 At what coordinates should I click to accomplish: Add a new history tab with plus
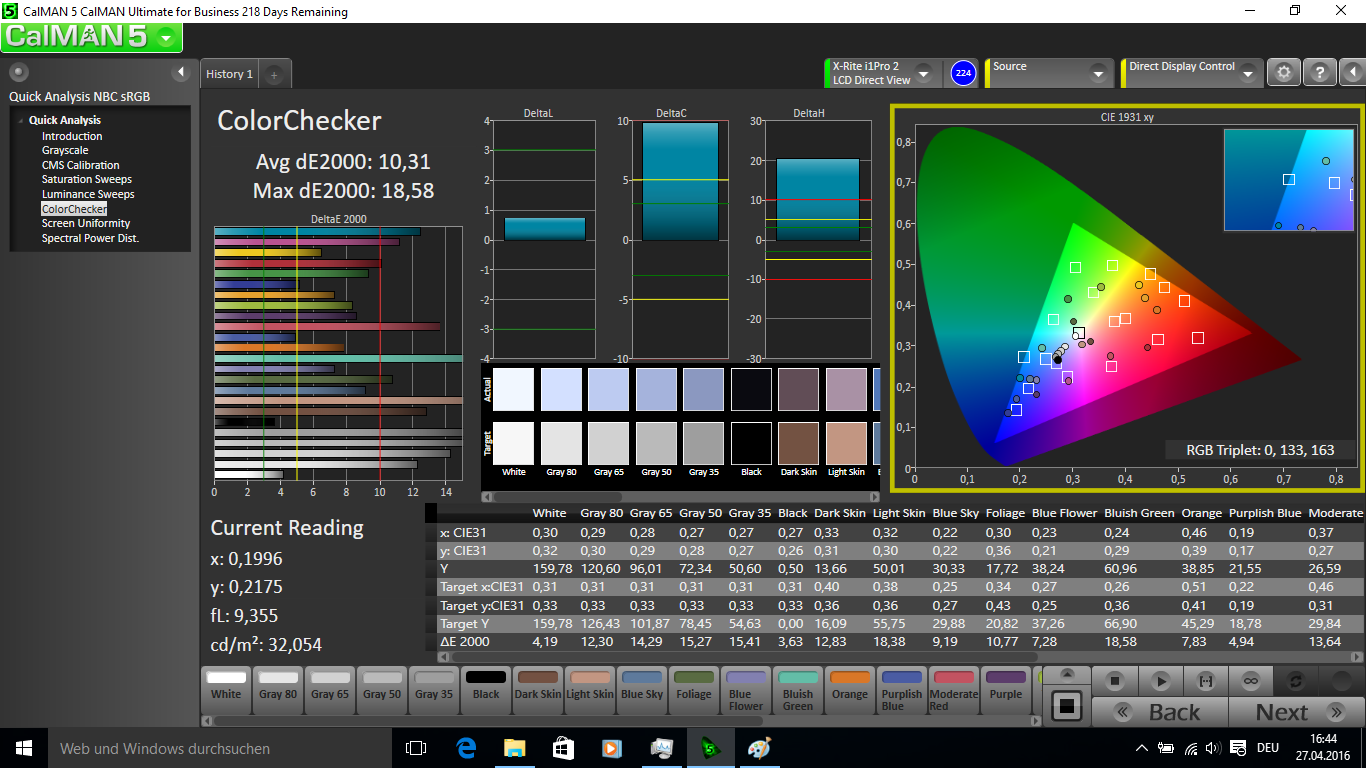(275, 74)
